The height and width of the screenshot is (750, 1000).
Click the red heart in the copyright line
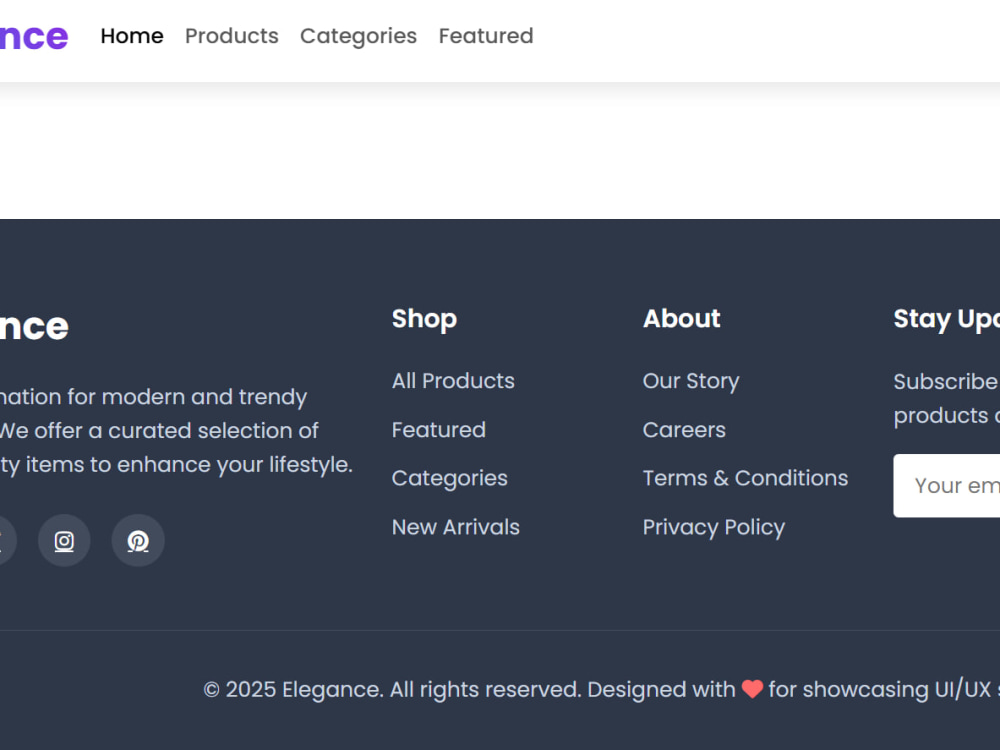point(752,689)
